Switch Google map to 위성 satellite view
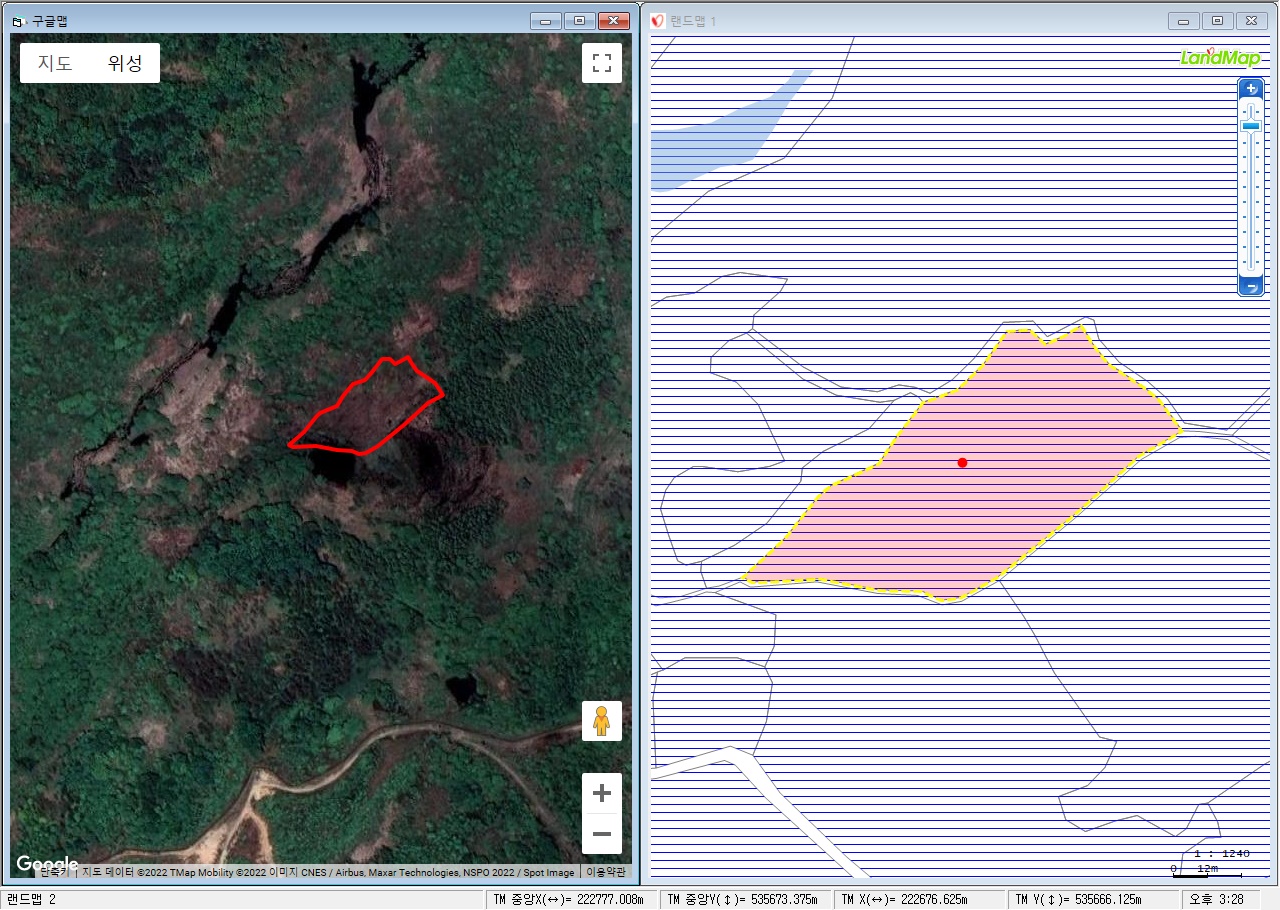The height and width of the screenshot is (910, 1280). coord(125,63)
